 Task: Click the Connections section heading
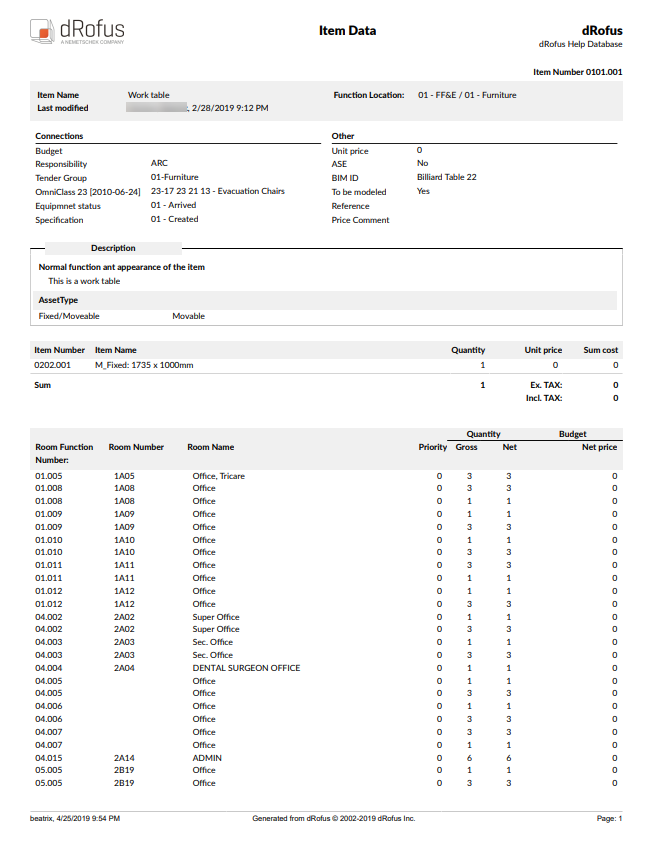coord(59,136)
